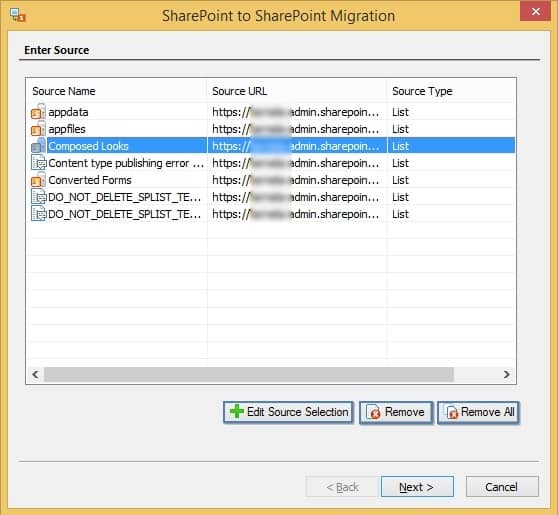
Task: Click the Content type publishing error icon
Action: coord(38,163)
